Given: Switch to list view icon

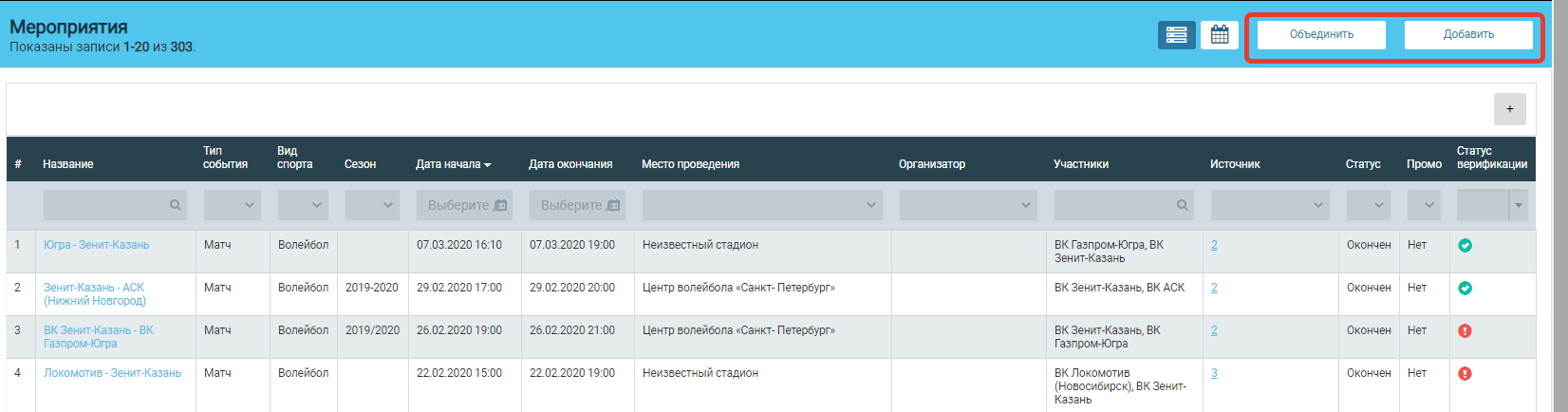Looking at the screenshot, I should click(1176, 35).
